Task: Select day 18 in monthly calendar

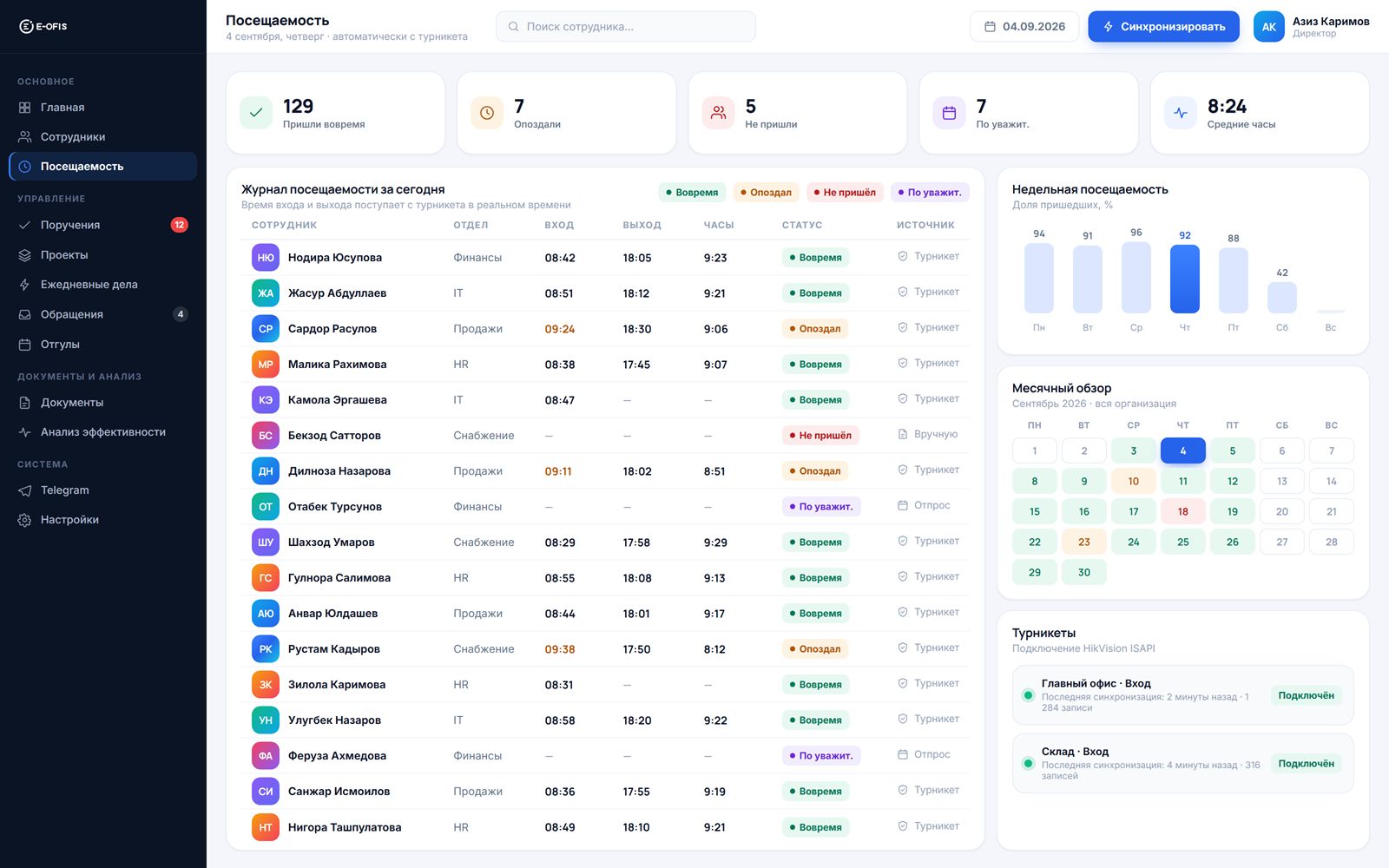Action: tap(1182, 511)
